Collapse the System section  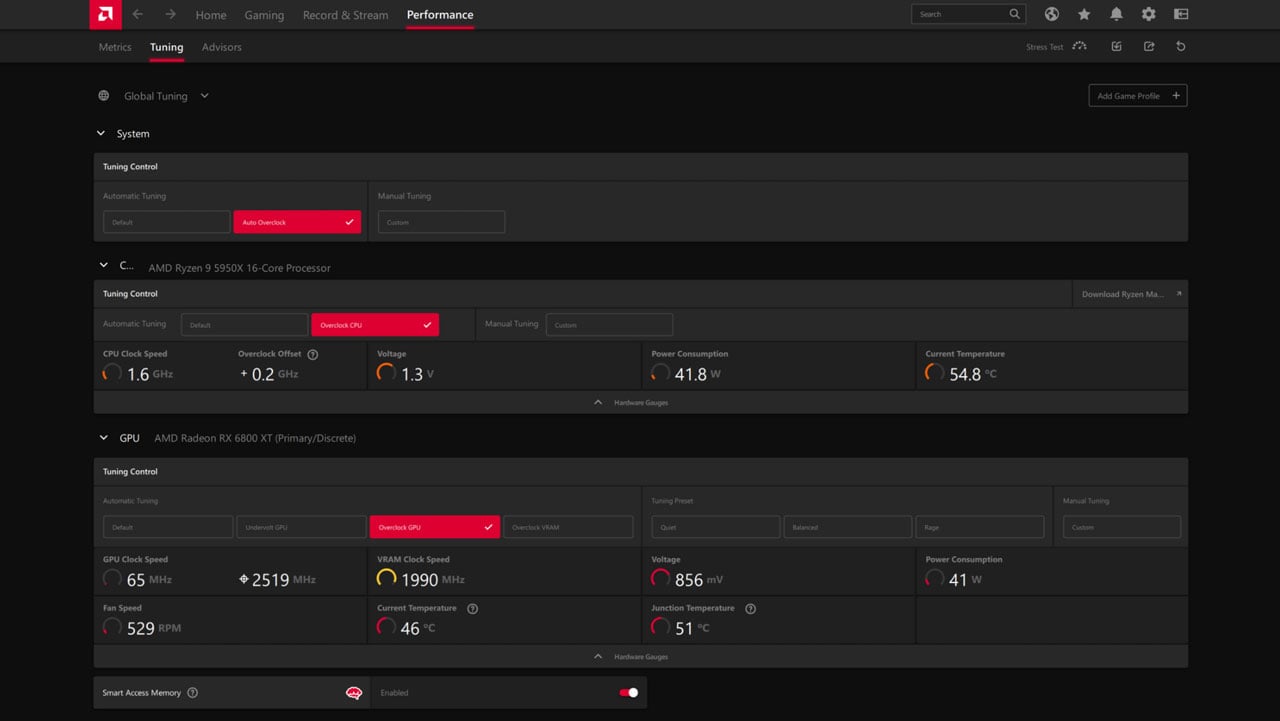pyautogui.click(x=101, y=133)
